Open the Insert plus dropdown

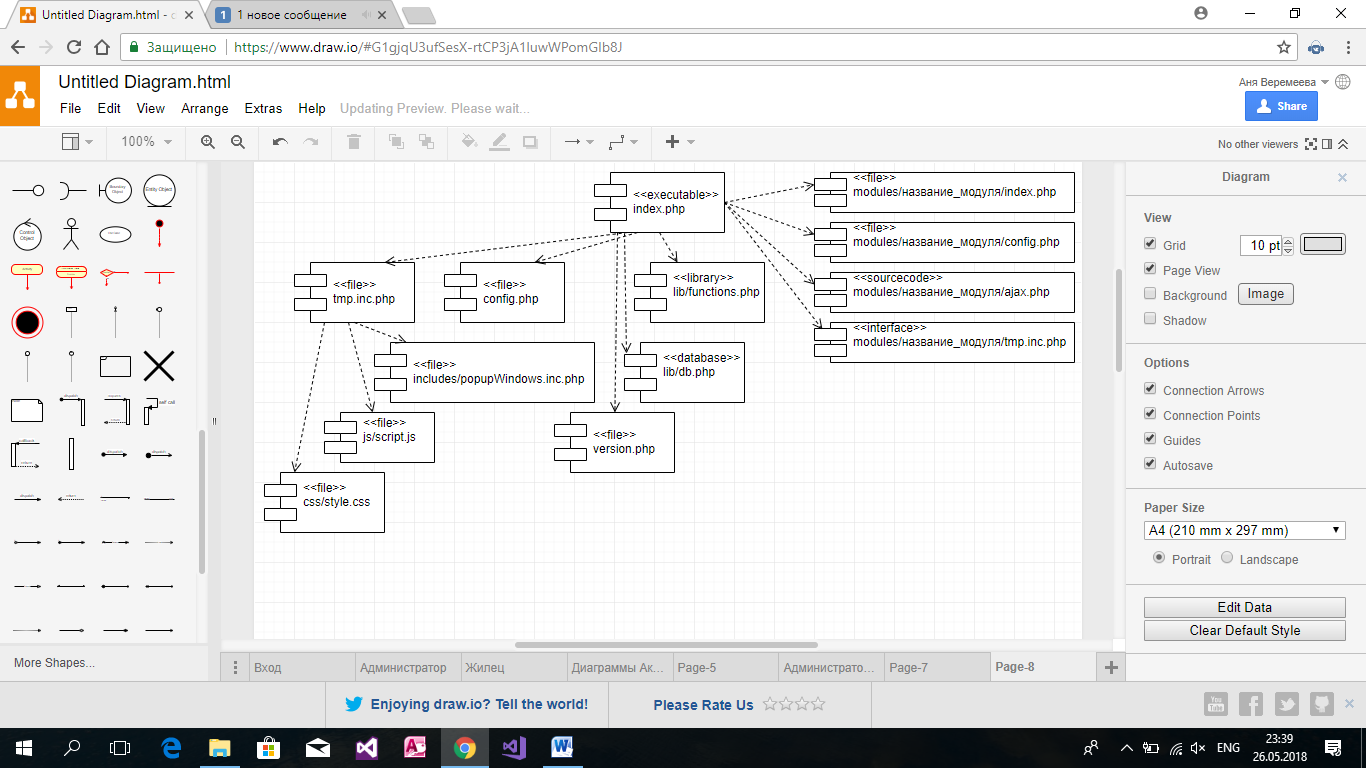680,142
